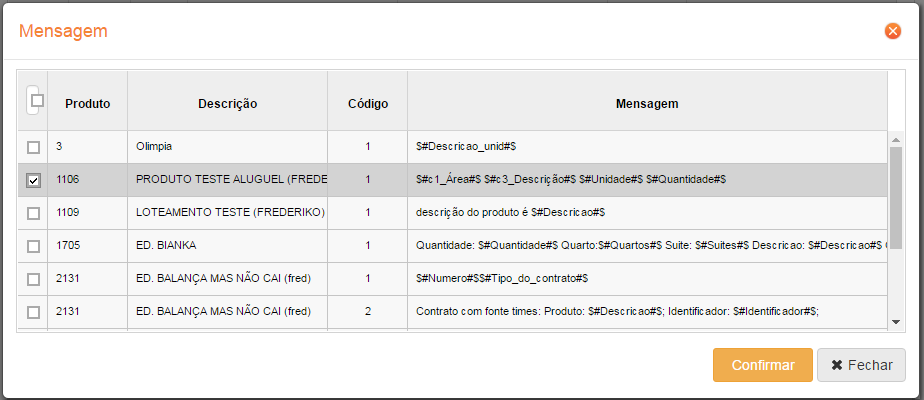
Task: Check the box for product 3 Olimpia
Action: point(33,147)
